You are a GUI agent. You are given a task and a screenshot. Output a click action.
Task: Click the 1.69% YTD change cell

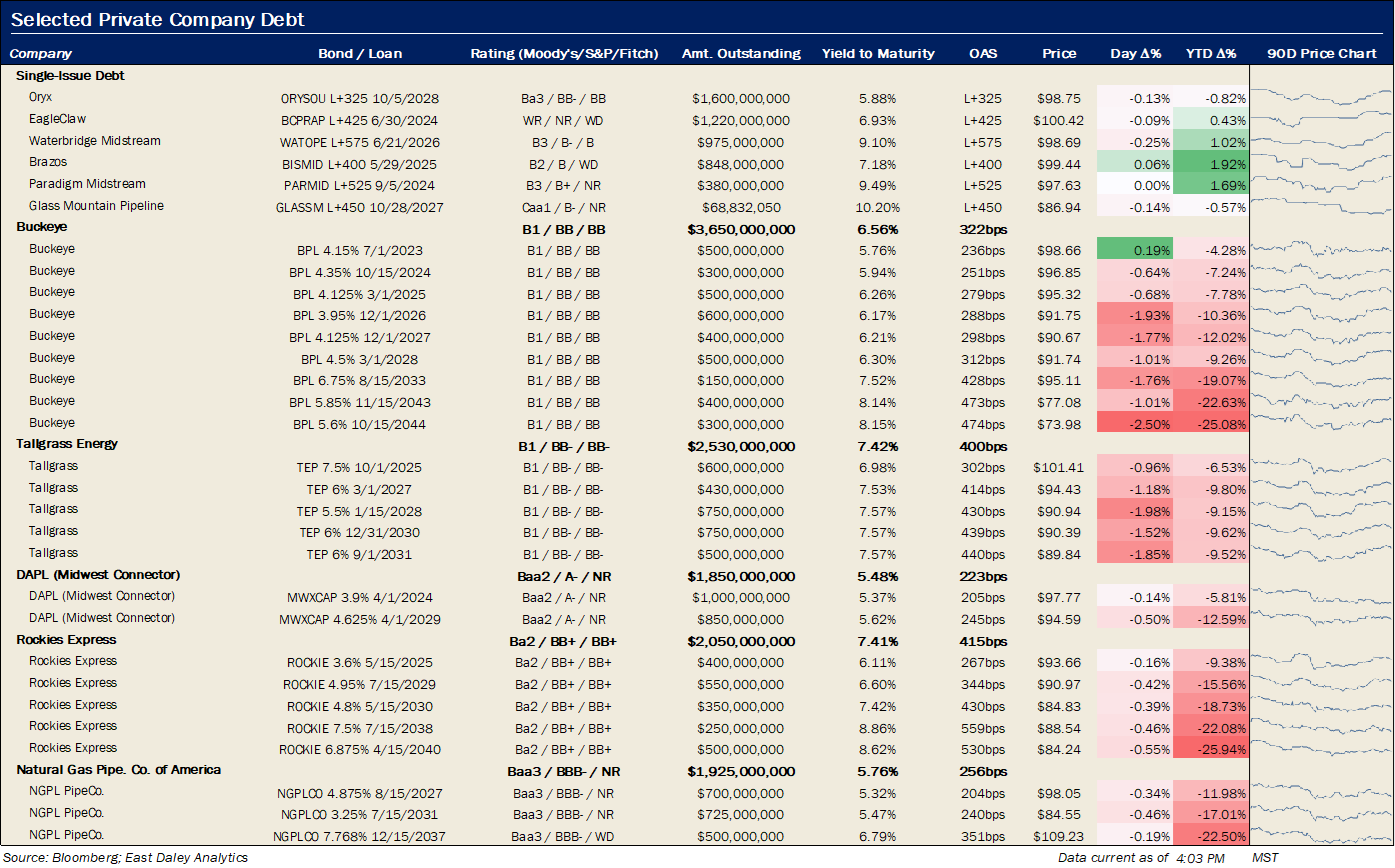click(1211, 185)
